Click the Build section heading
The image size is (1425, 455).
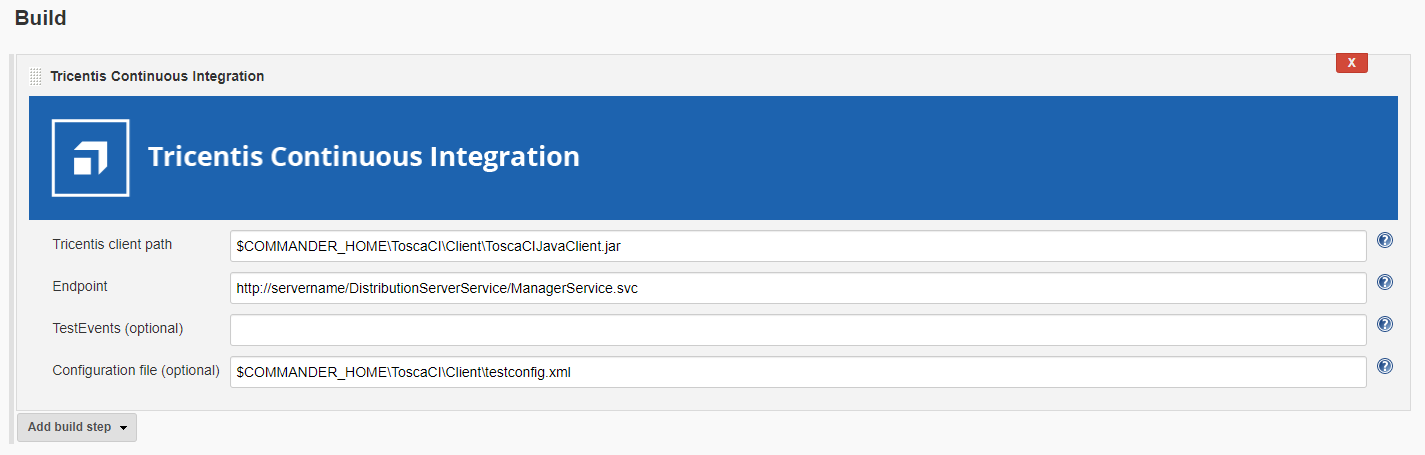click(x=41, y=17)
